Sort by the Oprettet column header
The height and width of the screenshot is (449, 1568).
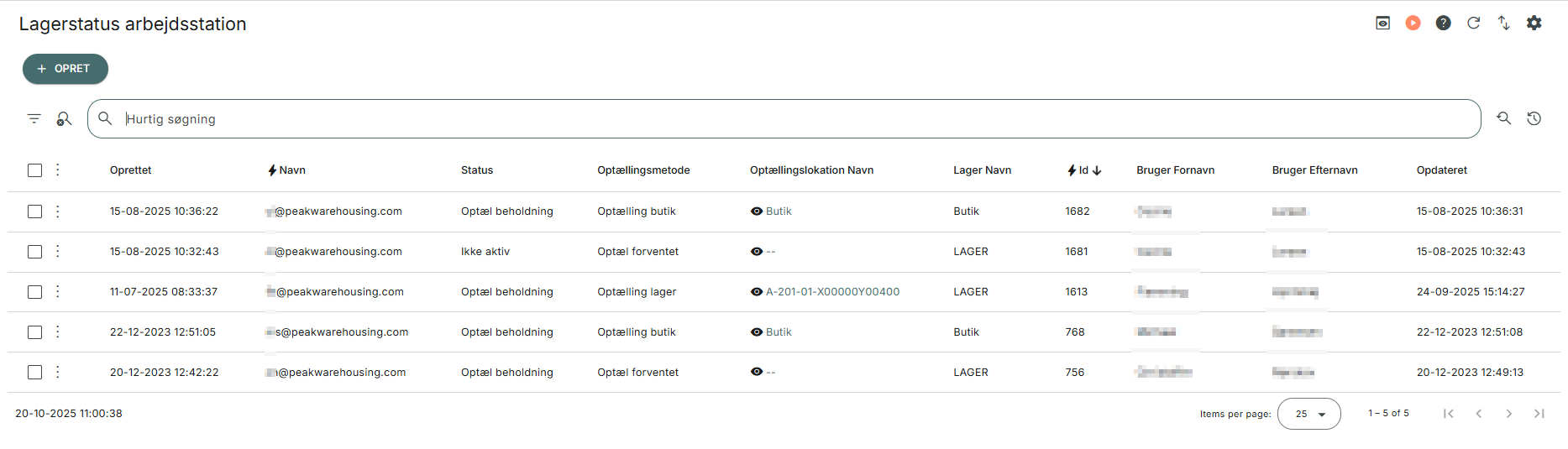coord(130,170)
